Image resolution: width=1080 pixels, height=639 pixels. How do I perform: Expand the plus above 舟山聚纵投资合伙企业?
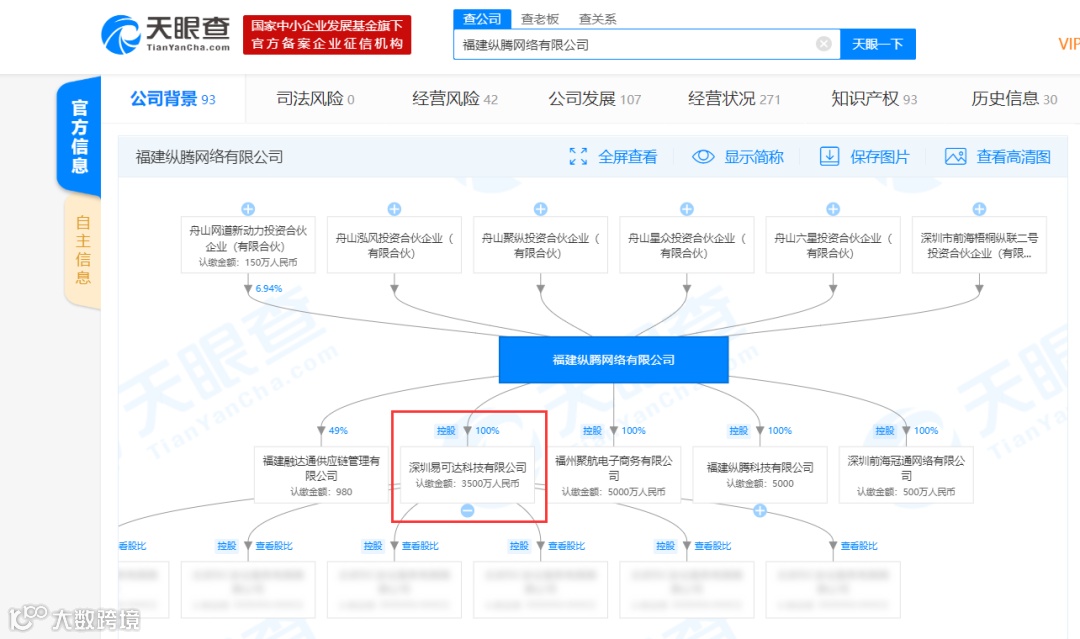tap(541, 209)
